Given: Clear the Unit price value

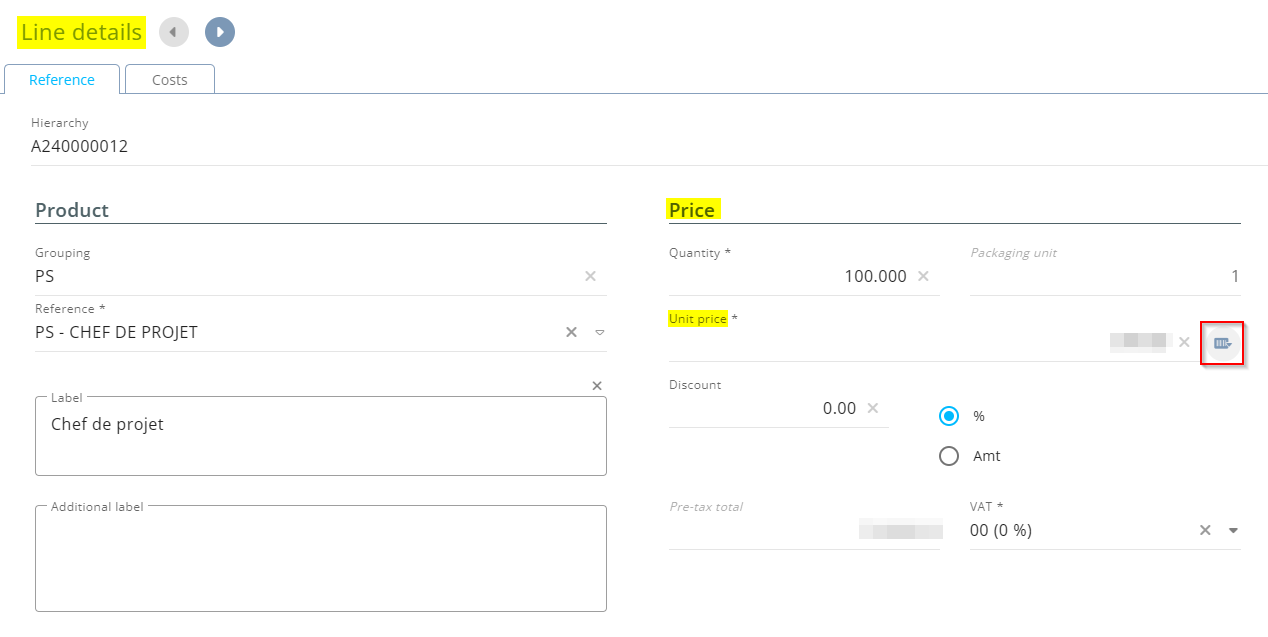Looking at the screenshot, I should click(1184, 342).
